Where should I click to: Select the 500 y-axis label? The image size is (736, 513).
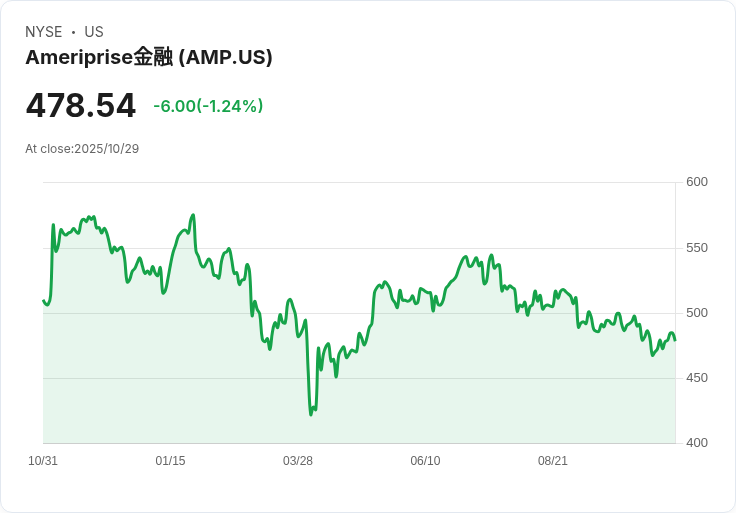pyautogui.click(x=697, y=313)
